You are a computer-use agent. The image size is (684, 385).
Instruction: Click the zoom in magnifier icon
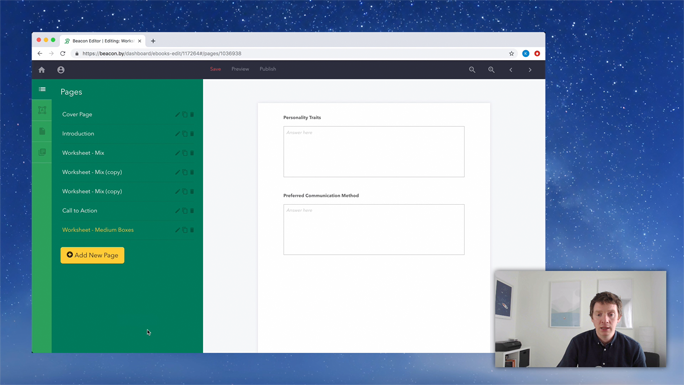491,70
